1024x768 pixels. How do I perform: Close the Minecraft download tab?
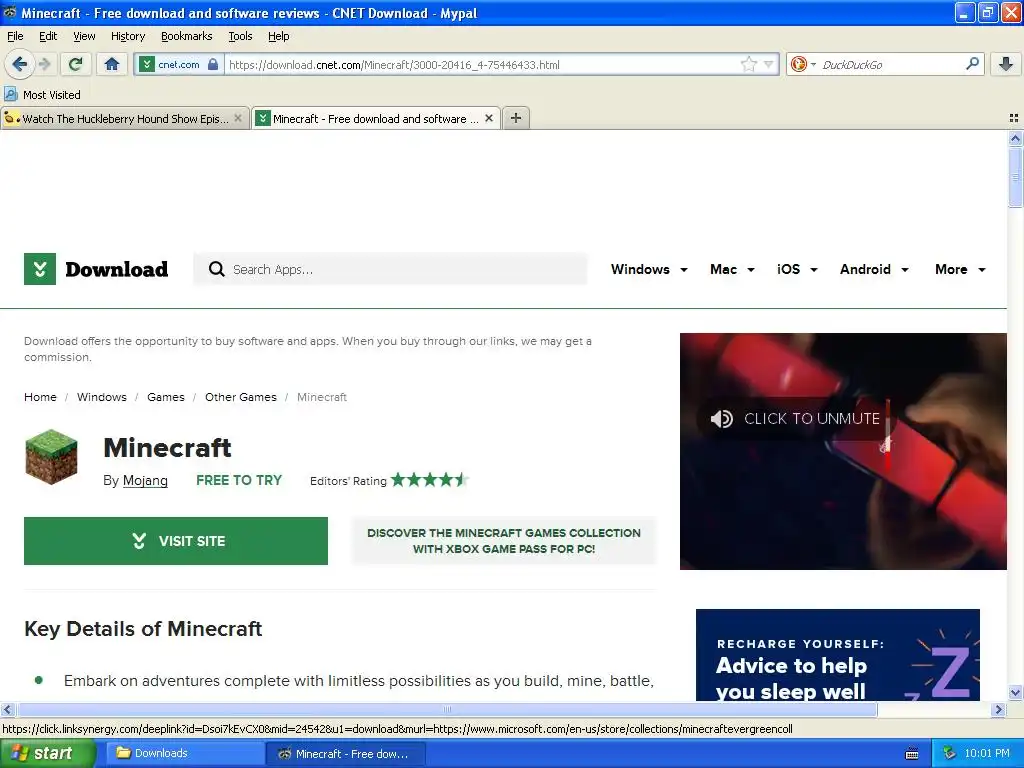point(488,118)
